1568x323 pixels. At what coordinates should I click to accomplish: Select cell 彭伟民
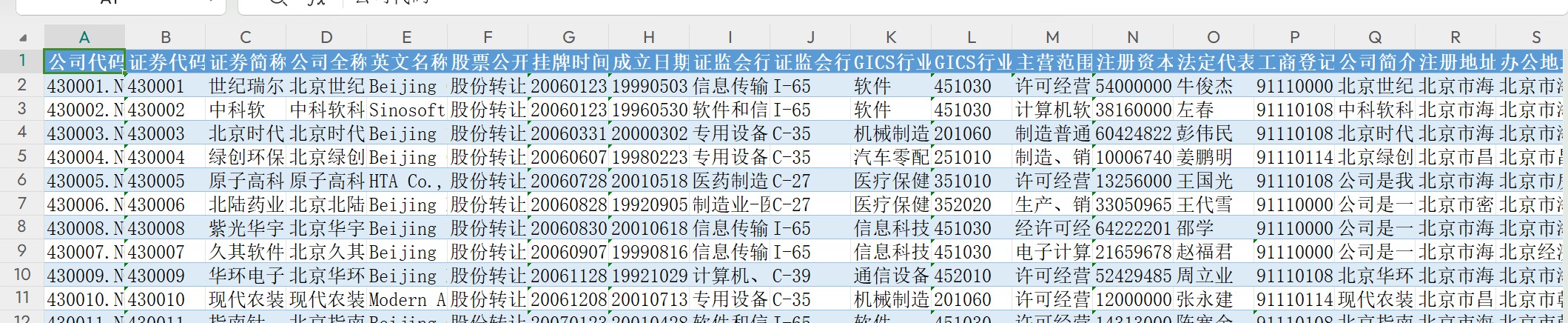coord(1214,133)
